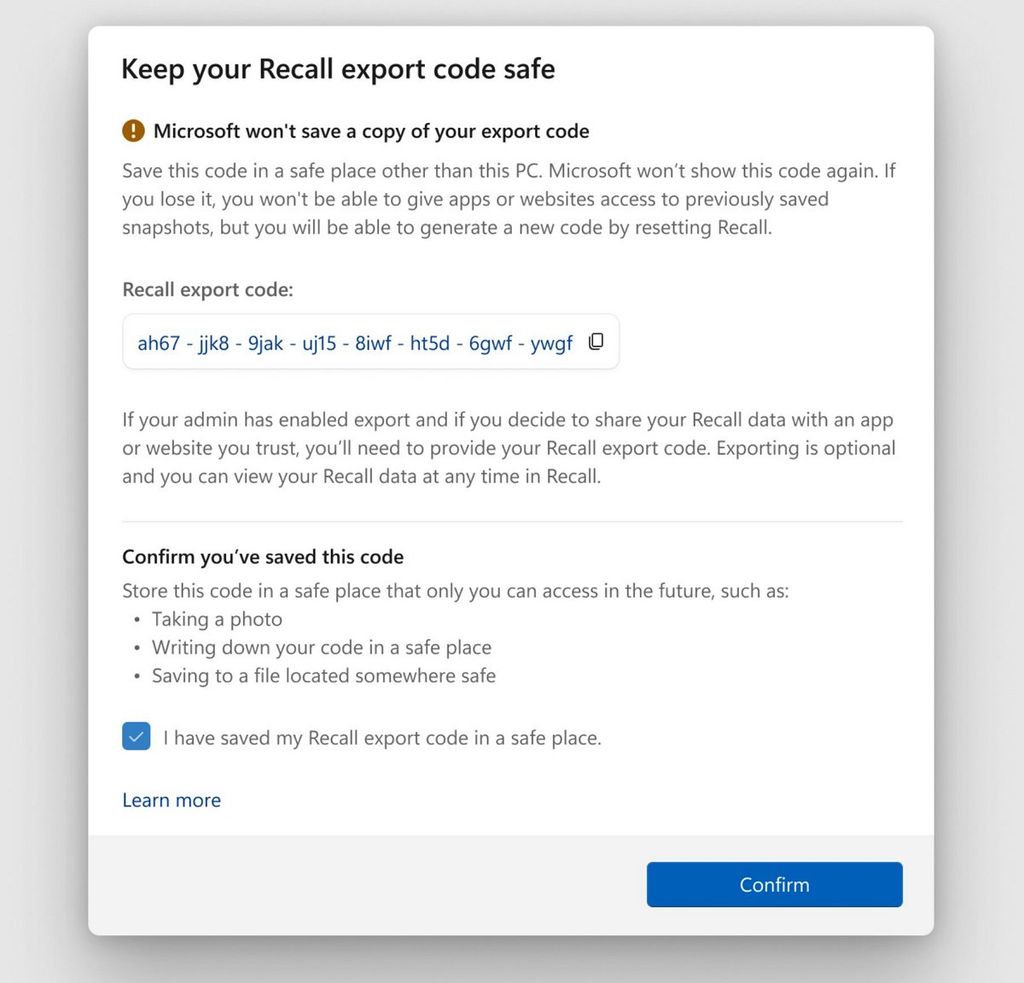Click the copy icon beside the export code
This screenshot has height=983, width=1024.
[596, 341]
